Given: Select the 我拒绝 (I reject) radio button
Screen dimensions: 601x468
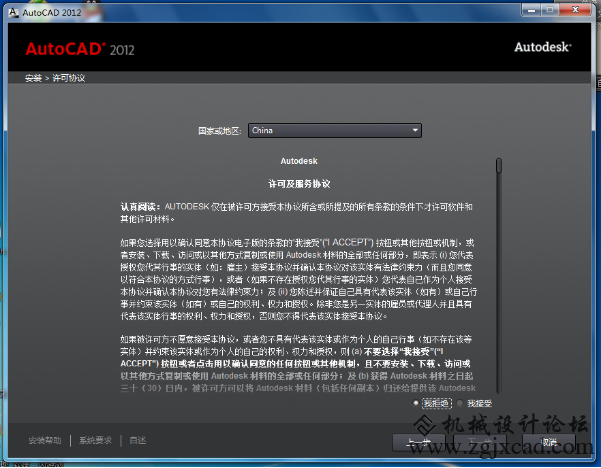Looking at the screenshot, I should pyautogui.click(x=416, y=403).
